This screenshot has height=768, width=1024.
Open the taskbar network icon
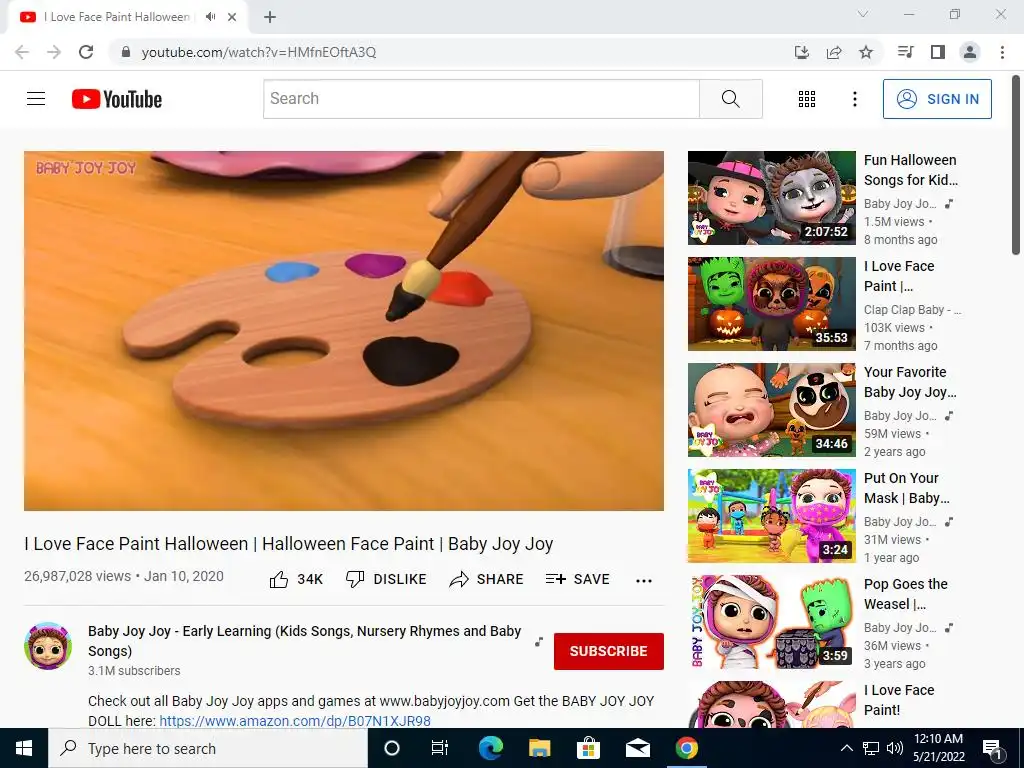[x=871, y=748]
